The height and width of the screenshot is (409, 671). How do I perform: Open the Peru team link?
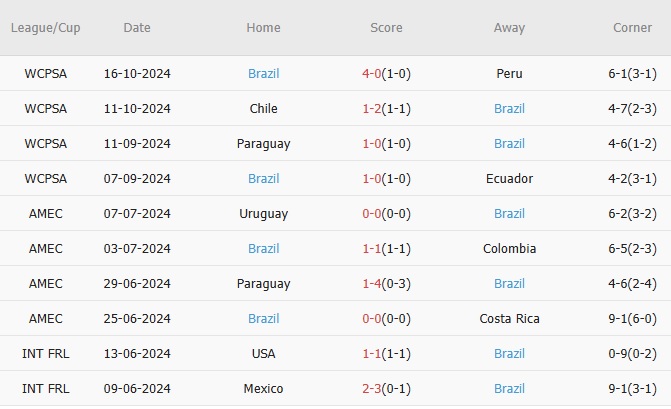click(x=509, y=74)
